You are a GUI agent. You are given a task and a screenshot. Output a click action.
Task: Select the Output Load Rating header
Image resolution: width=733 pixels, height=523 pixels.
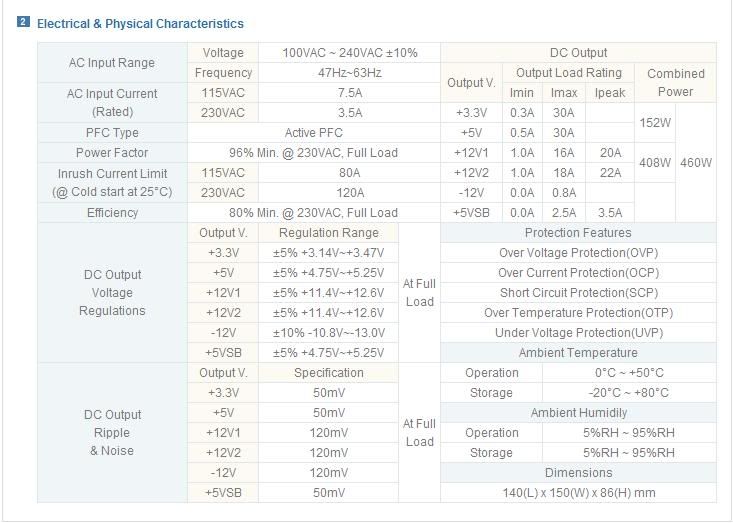click(x=569, y=73)
